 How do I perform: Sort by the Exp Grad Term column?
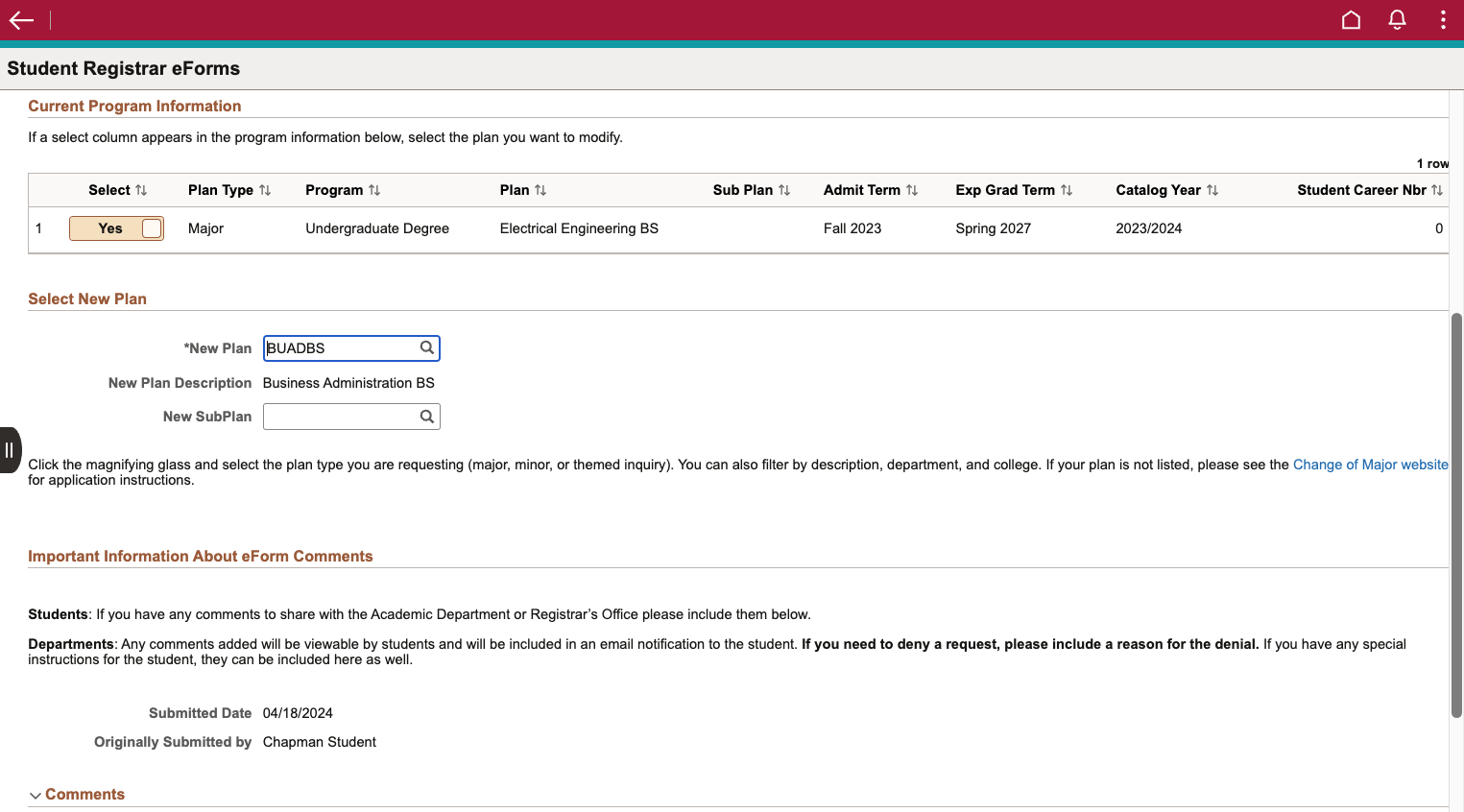pos(1014,190)
